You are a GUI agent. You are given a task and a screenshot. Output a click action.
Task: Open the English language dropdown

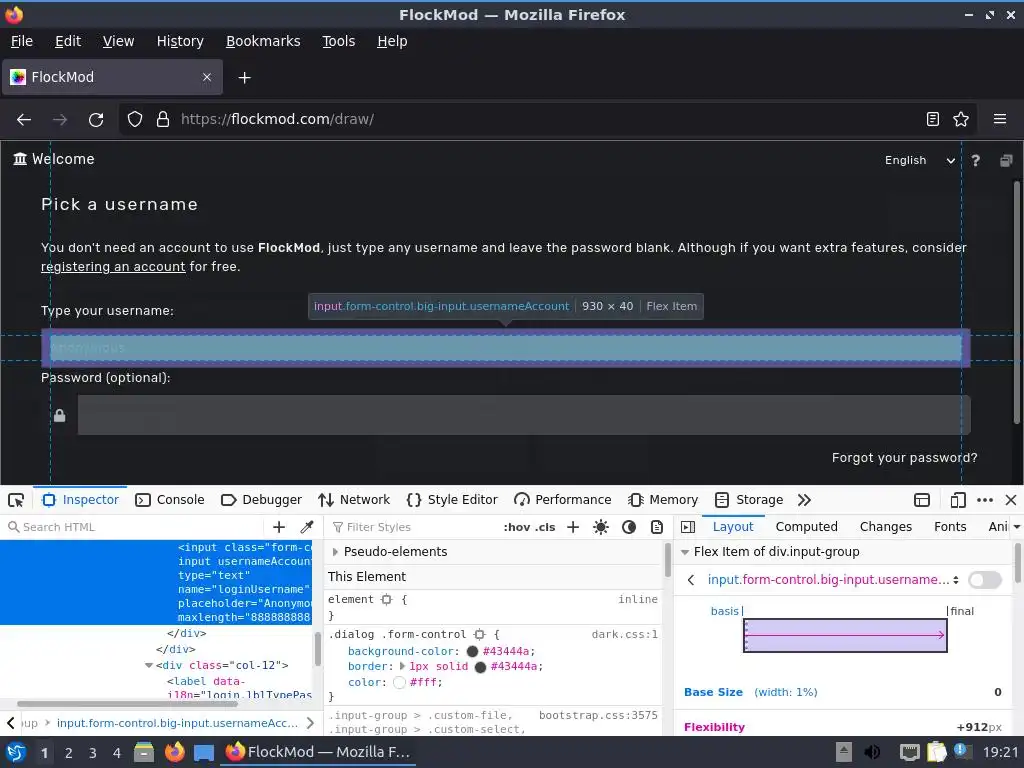coord(920,160)
